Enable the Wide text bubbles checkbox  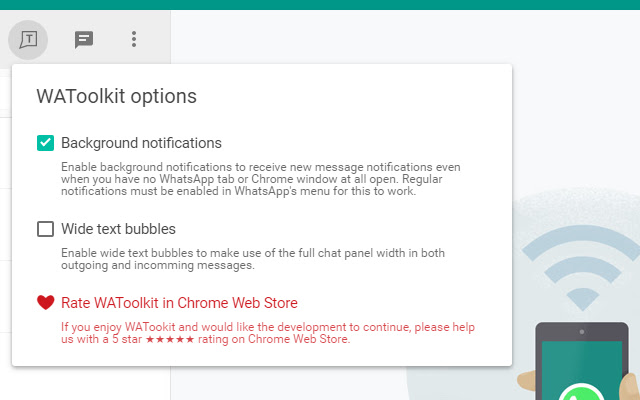pyautogui.click(x=45, y=229)
